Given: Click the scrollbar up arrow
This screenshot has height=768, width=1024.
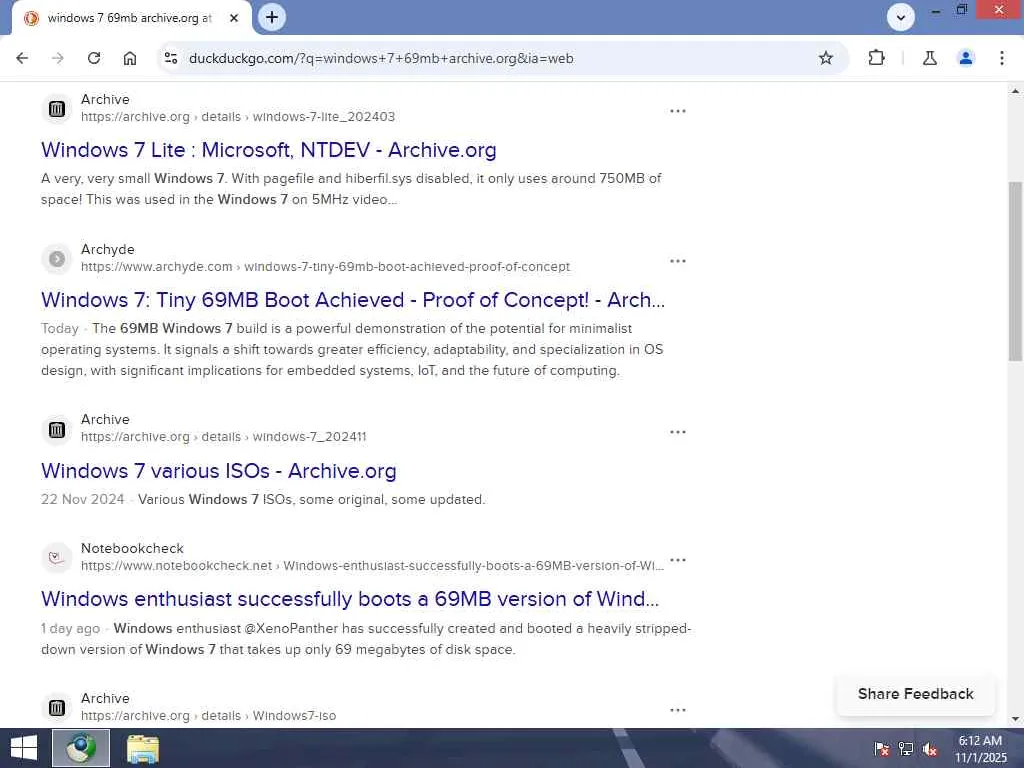Looking at the screenshot, I should tap(1015, 91).
